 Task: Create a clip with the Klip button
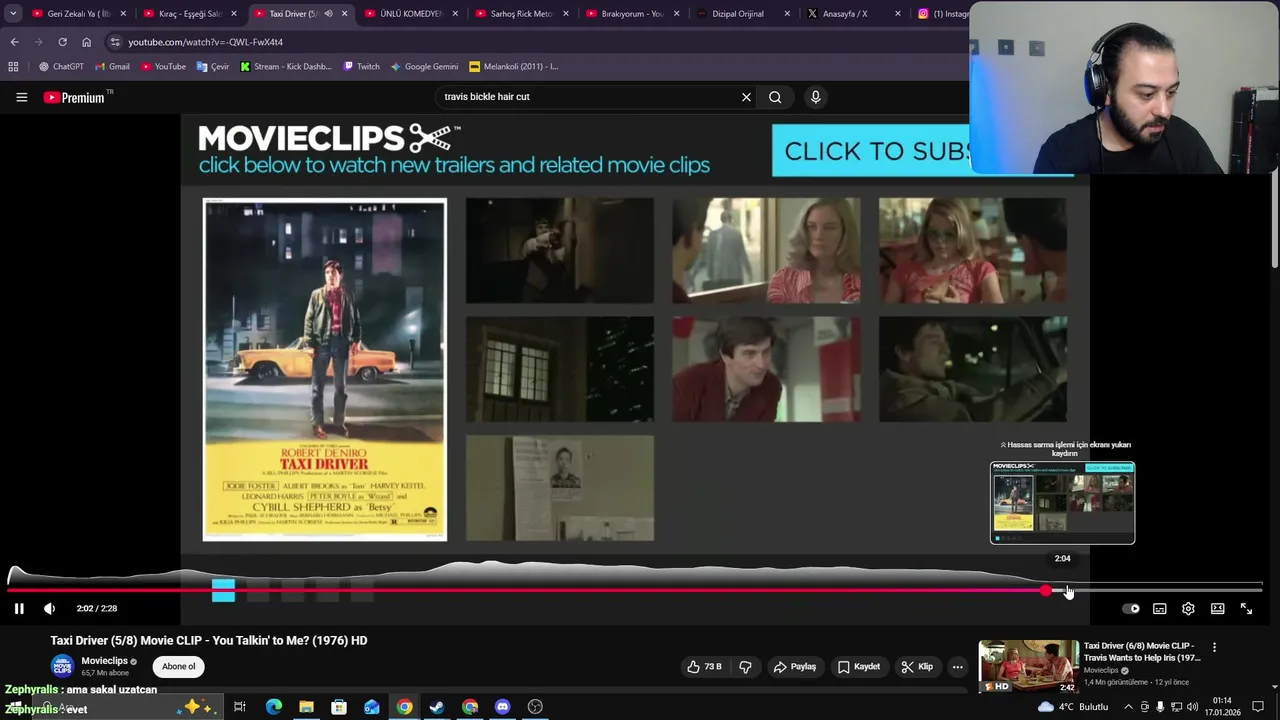click(x=917, y=667)
